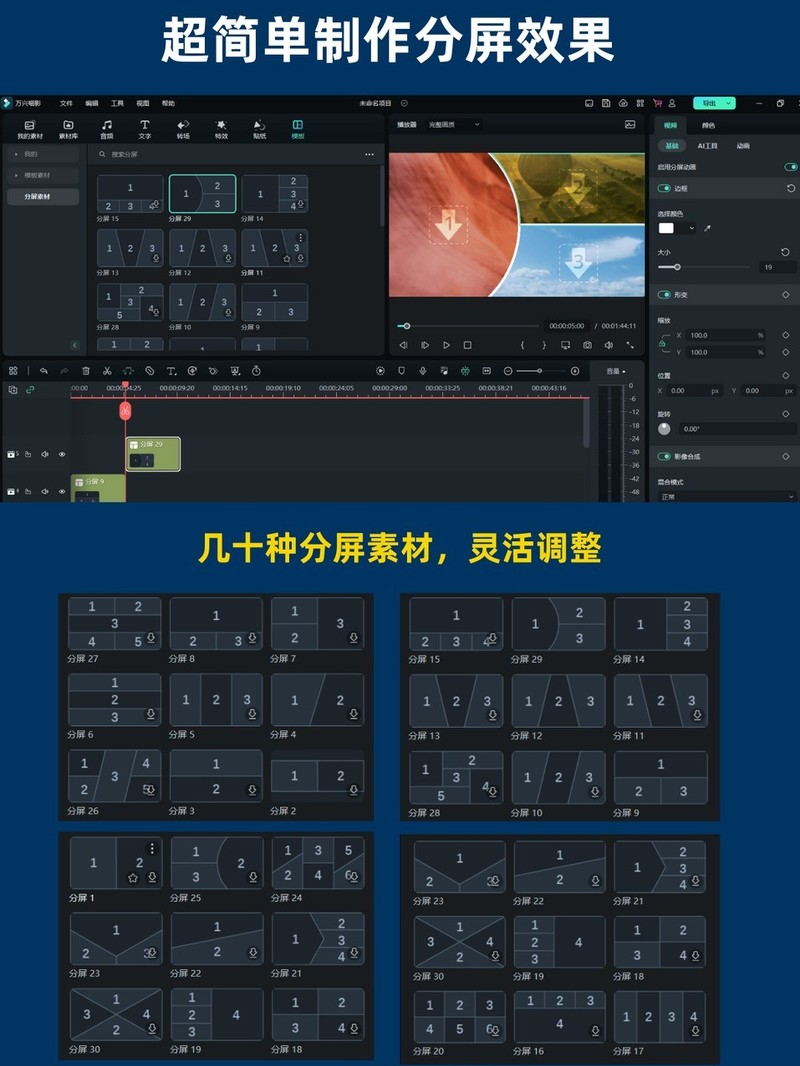Click the speaker volume icon under preview

(x=608, y=345)
